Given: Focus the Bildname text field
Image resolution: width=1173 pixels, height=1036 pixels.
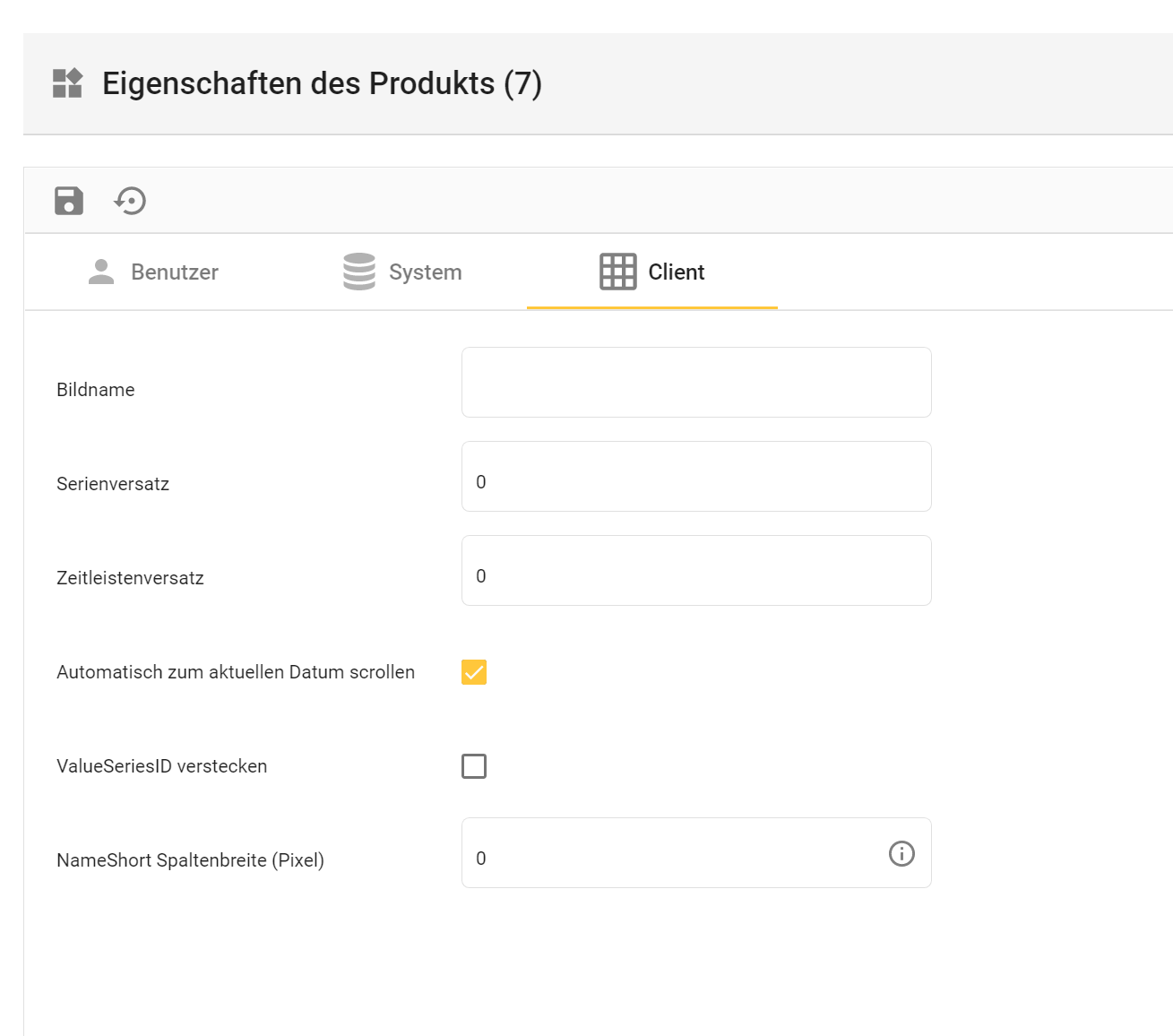Looking at the screenshot, I should click(x=695, y=383).
